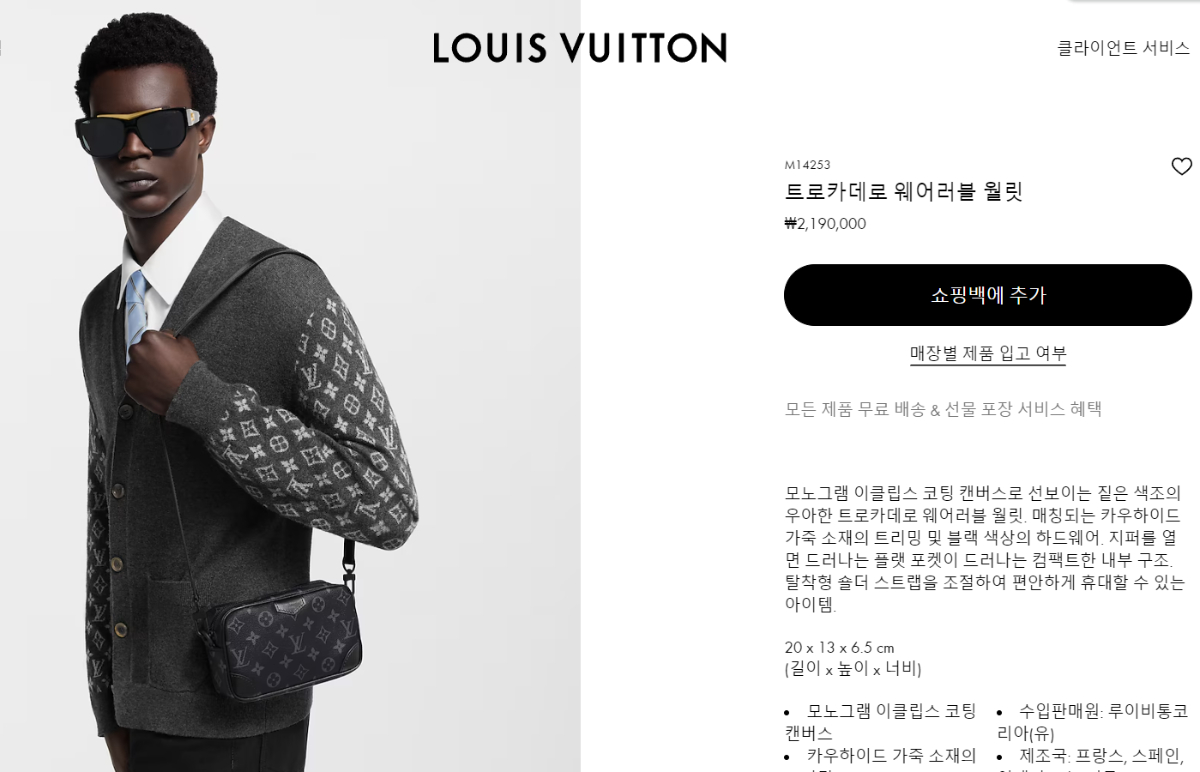Click the 20 x 13 x 6.5 cm dimensions
Screen dimensions: 1200x772
point(839,647)
